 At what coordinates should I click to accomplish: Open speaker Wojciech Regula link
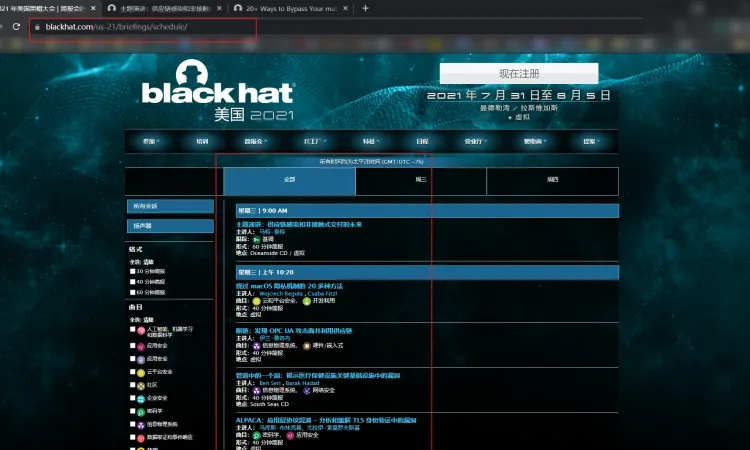point(281,294)
